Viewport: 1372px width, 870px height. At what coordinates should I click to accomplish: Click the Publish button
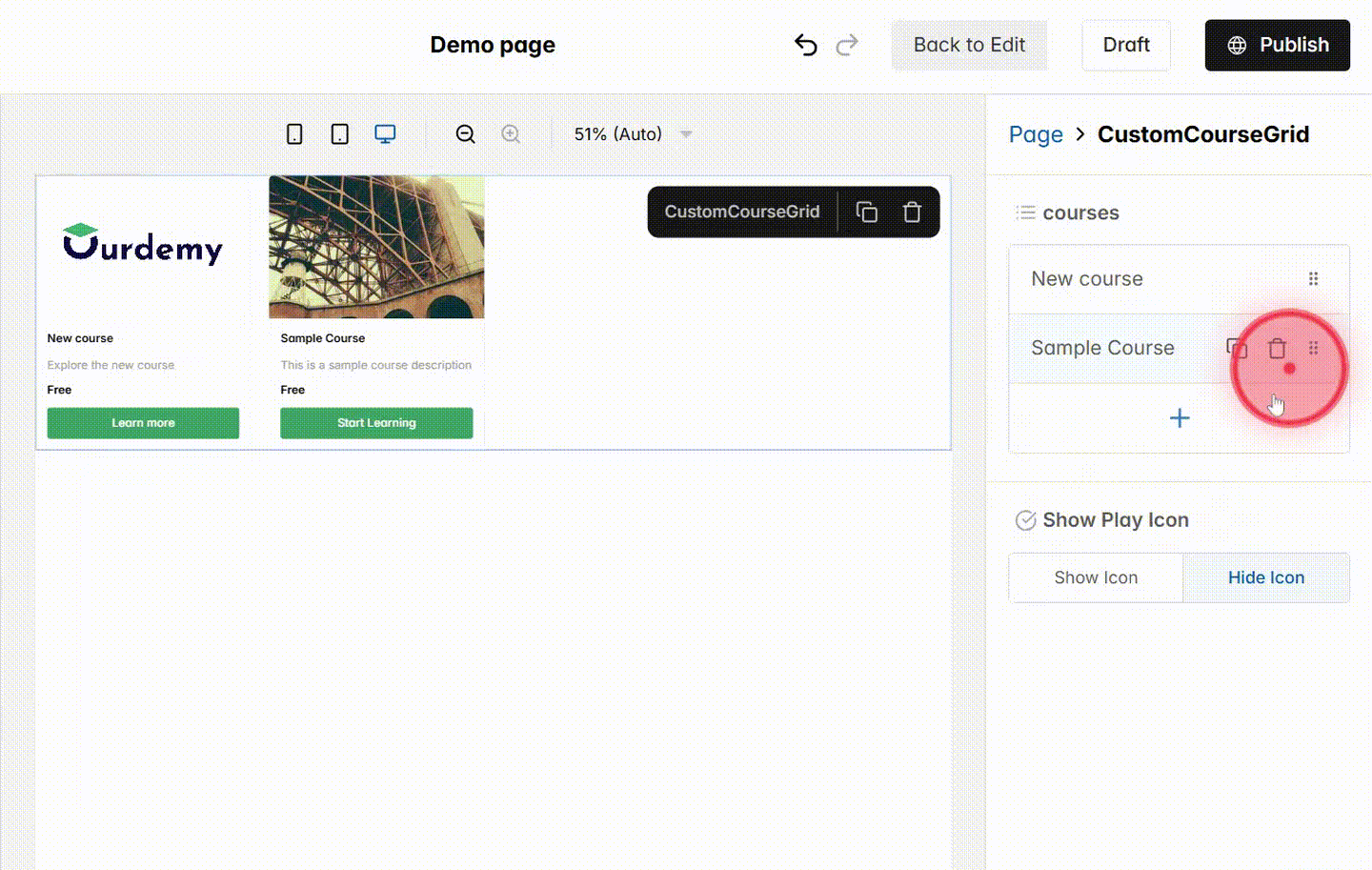(x=1277, y=45)
